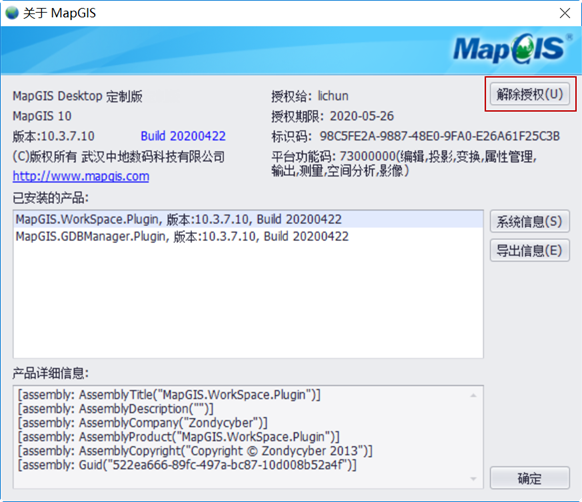Select the MapGIS.WorkSpace.Plugin list entry

click(248, 219)
